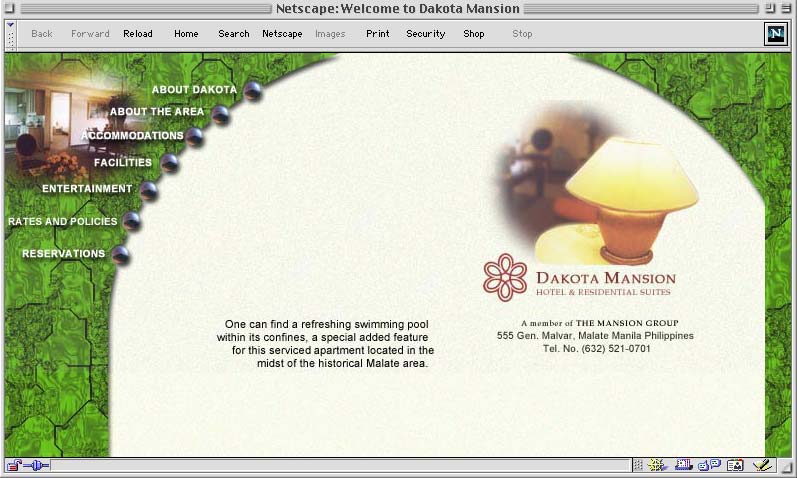Open the Mailbox component bar icon
Image resolution: width=797 pixels, height=478 pixels.
pos(684,465)
